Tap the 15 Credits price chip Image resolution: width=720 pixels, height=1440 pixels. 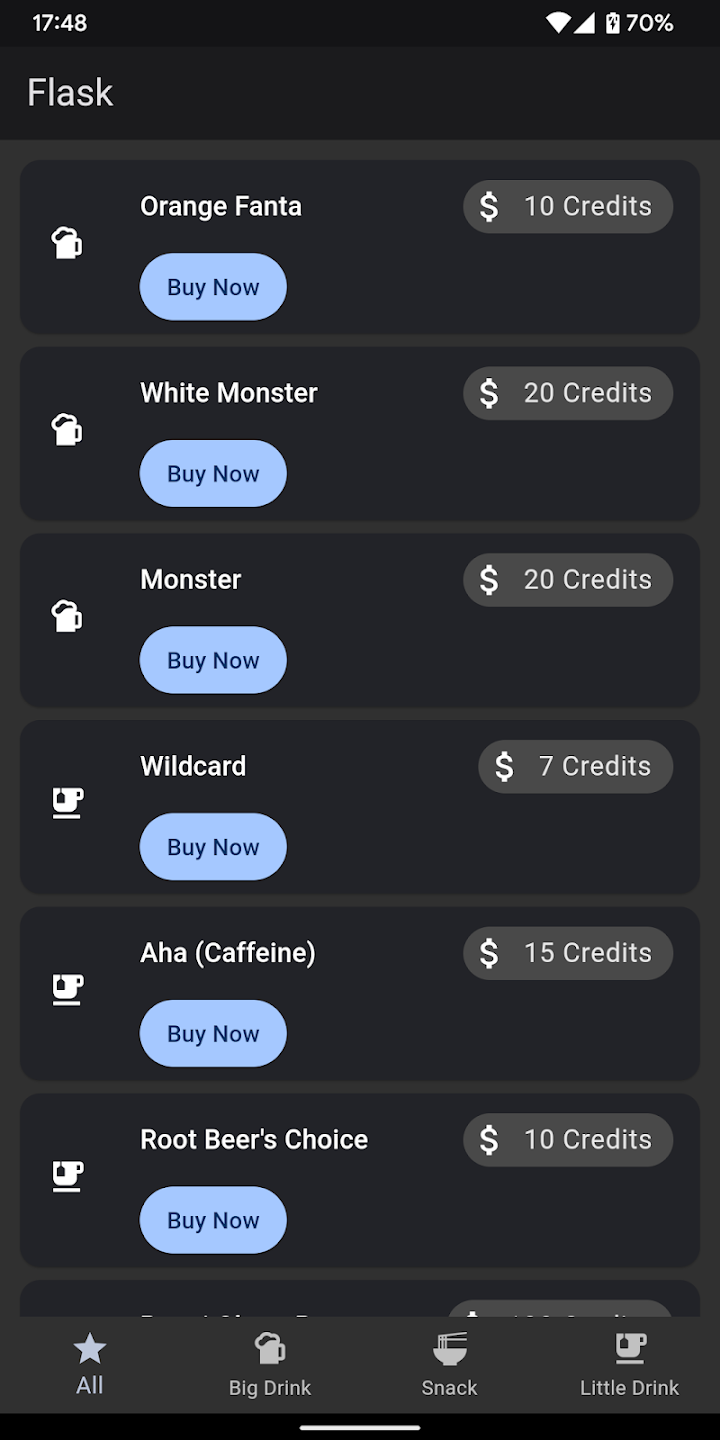tap(568, 953)
